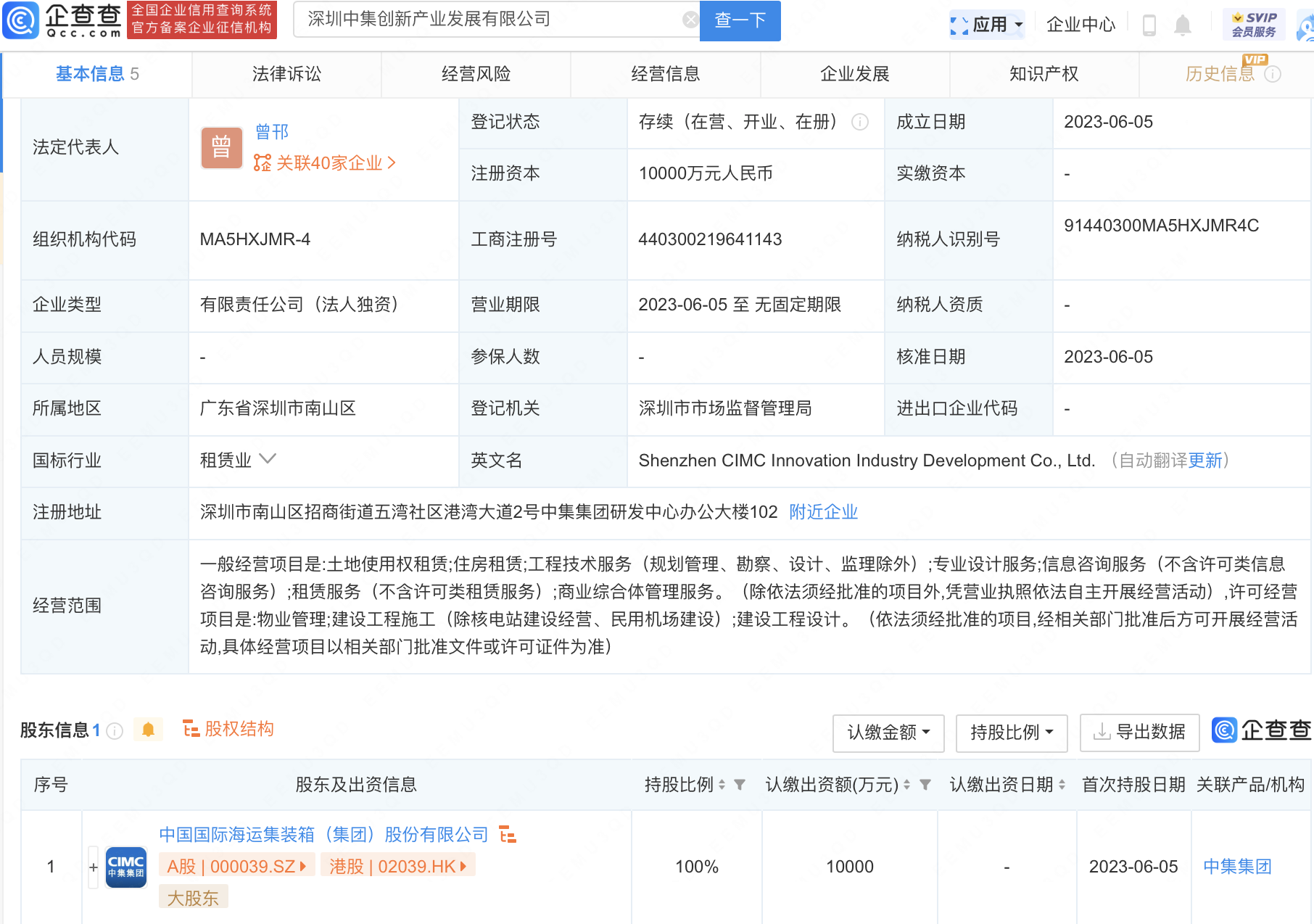Click registration number 440300219641143

tap(710, 239)
